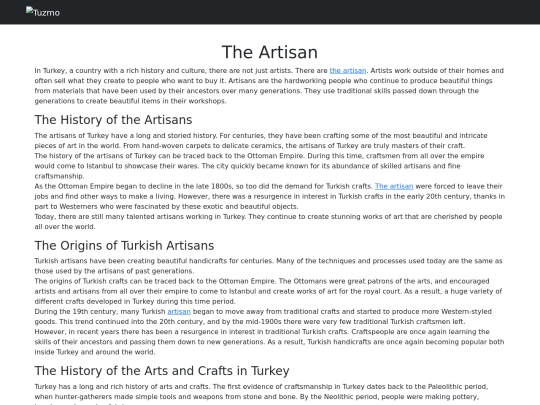Click text 'Turkish artisans have been creating beautiful handicrafts'
The image size is (540, 405).
[x=131, y=261]
